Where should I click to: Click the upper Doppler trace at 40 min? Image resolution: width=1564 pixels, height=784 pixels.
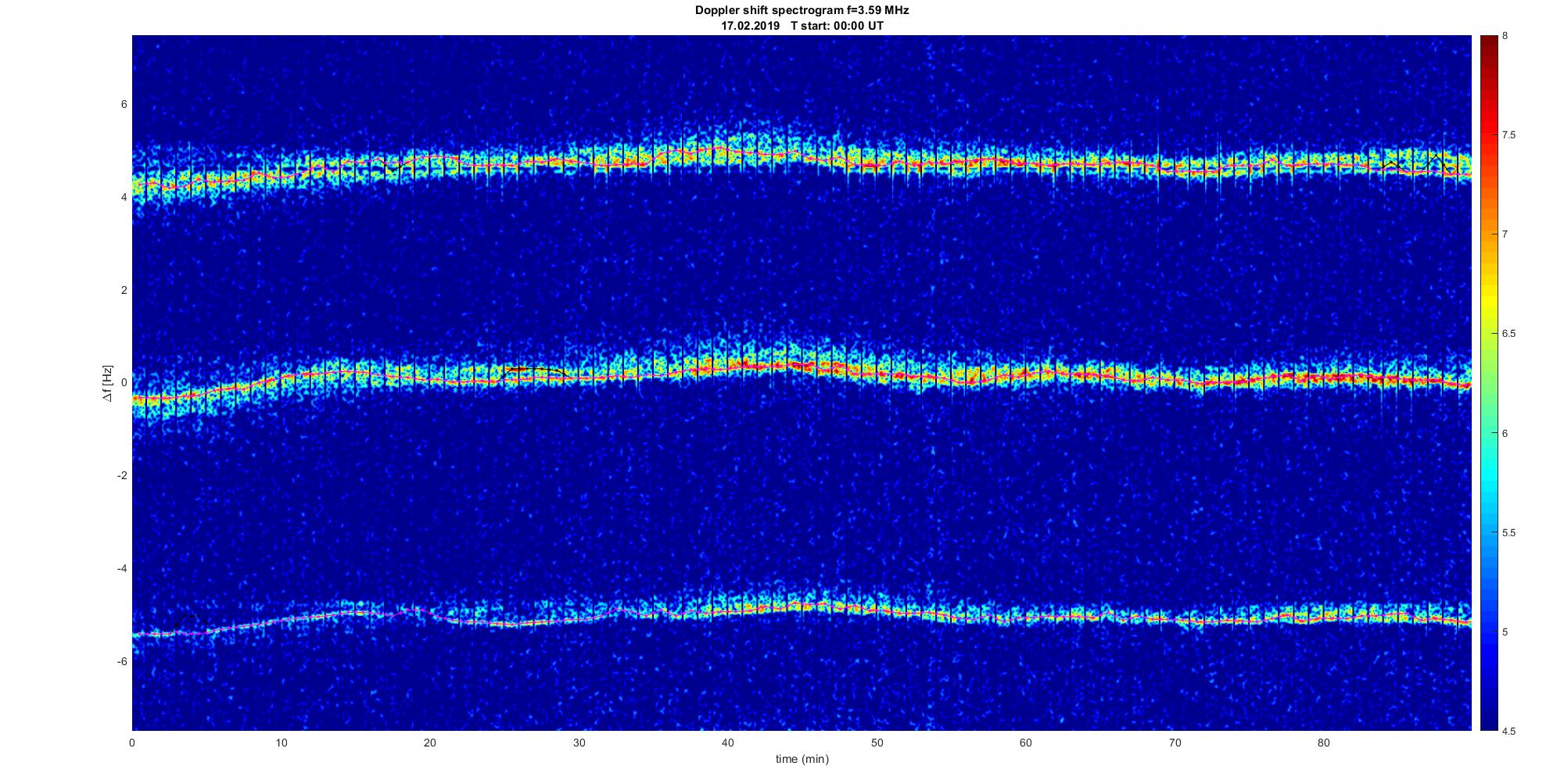pos(728,150)
